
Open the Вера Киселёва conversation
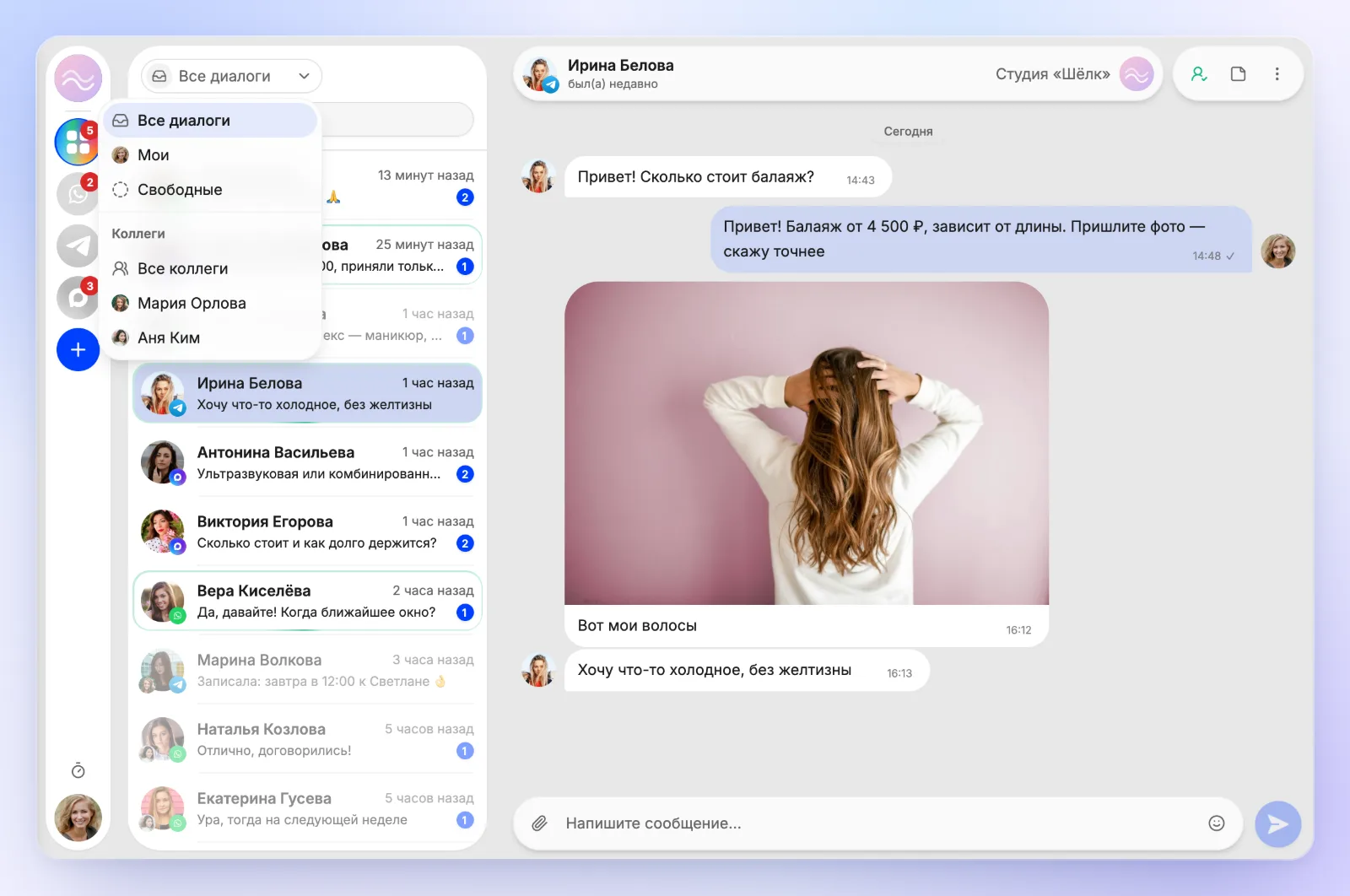tap(307, 601)
